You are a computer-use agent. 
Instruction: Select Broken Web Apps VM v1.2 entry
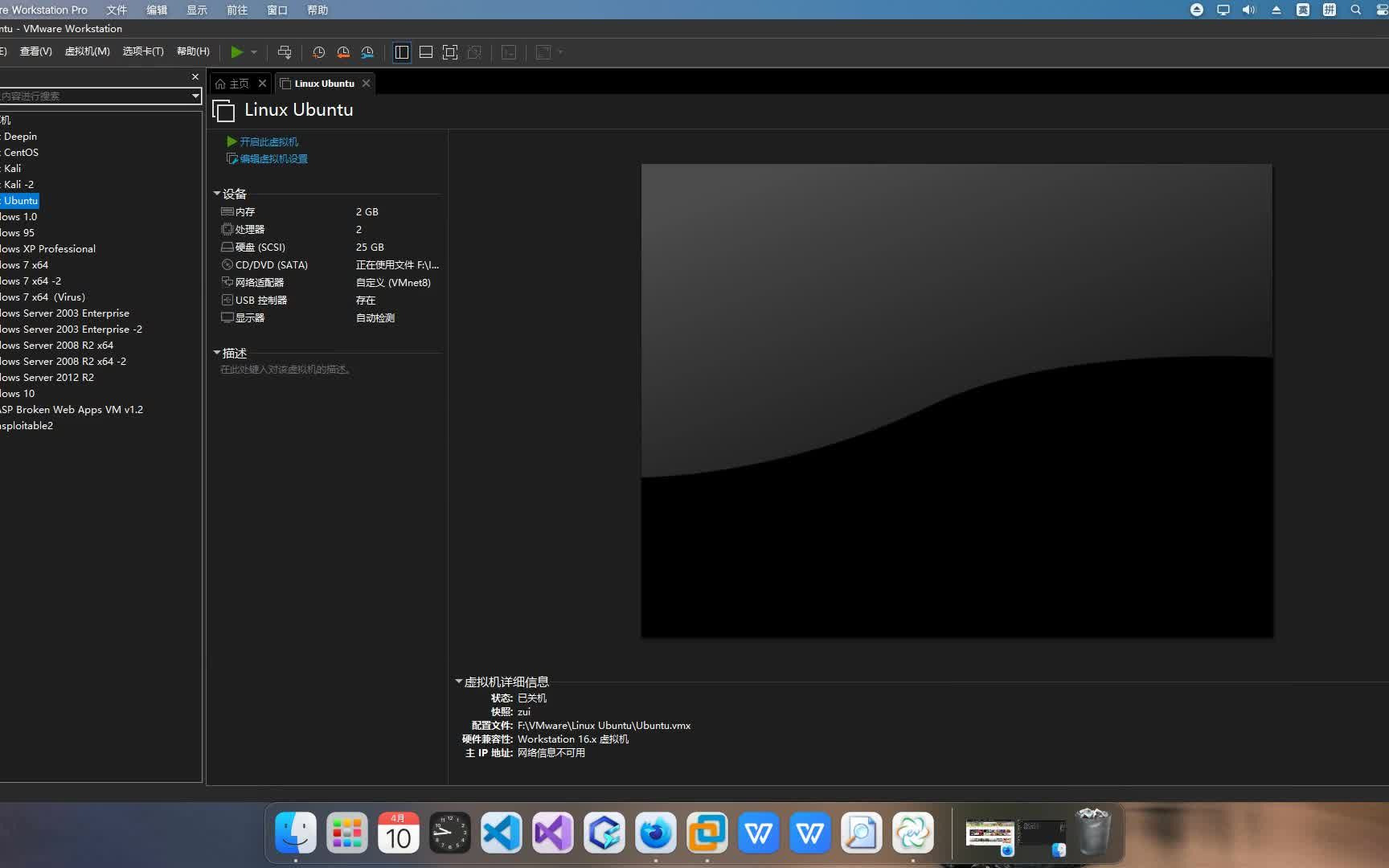tap(72, 410)
